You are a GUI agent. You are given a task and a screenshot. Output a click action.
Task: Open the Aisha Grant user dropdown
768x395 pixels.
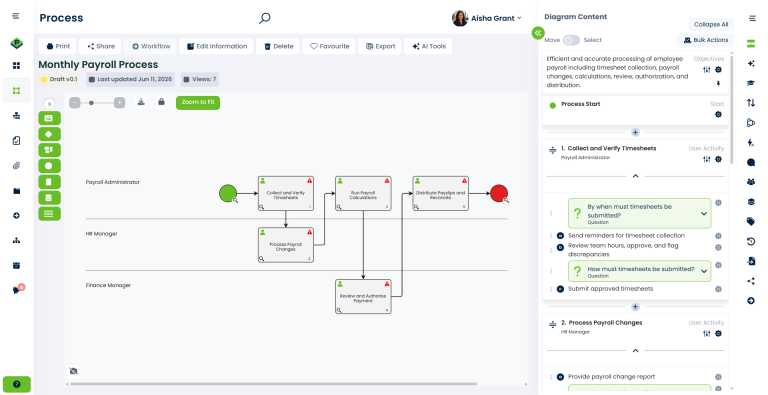point(487,18)
